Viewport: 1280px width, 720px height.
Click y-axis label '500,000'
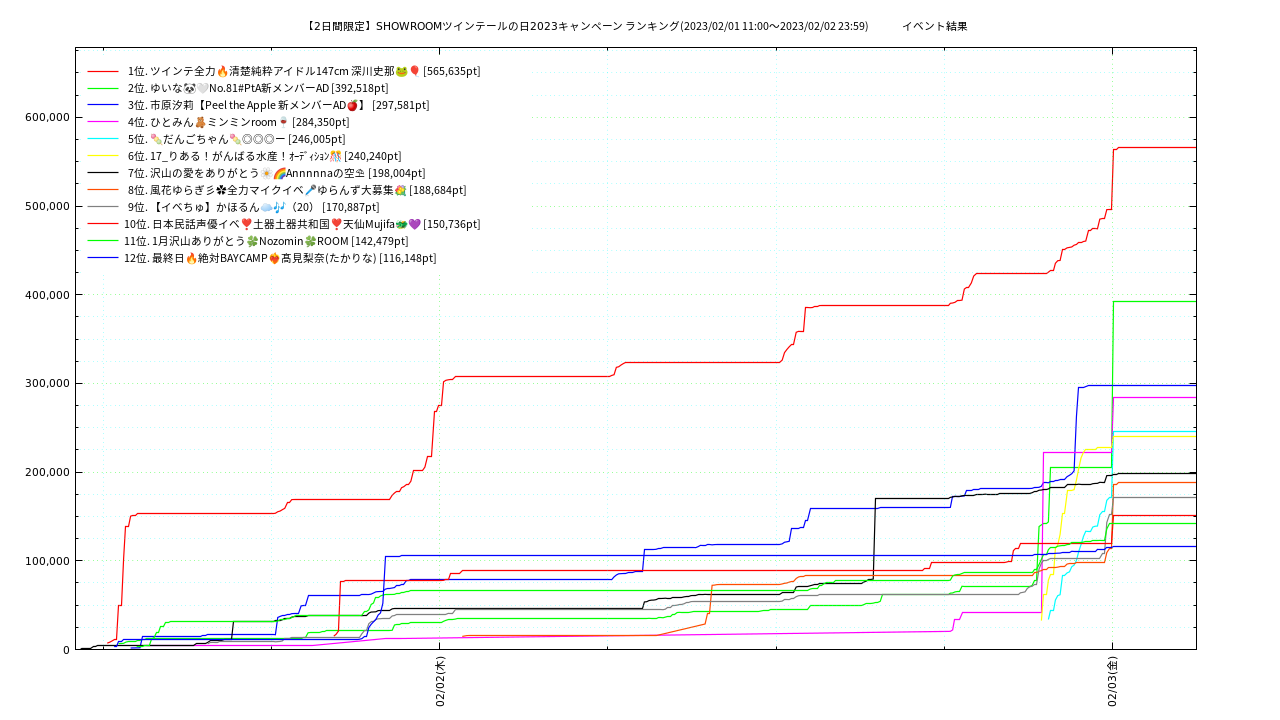(46, 206)
